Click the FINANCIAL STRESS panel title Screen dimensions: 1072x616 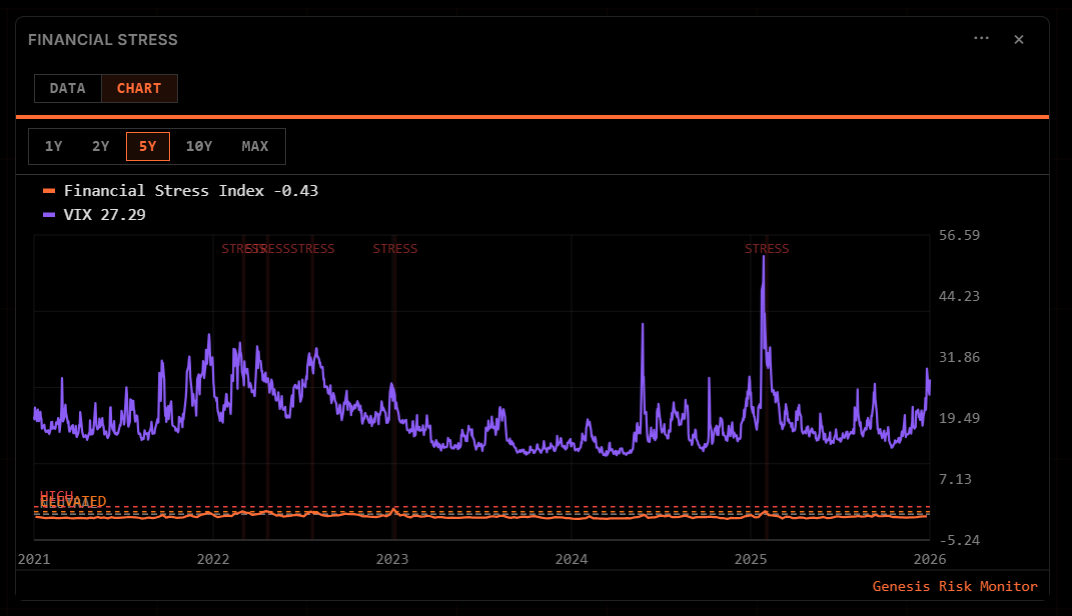tap(103, 40)
